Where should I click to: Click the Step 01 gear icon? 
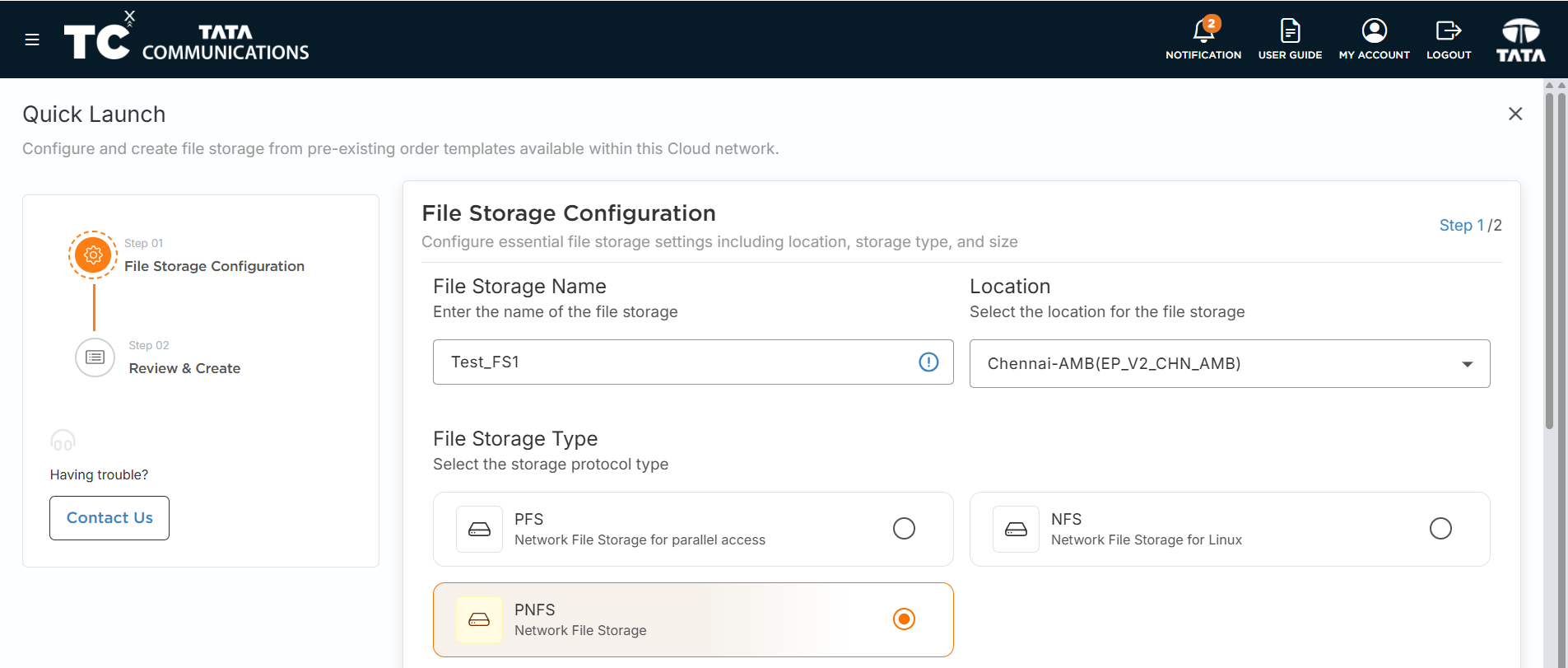pos(93,255)
